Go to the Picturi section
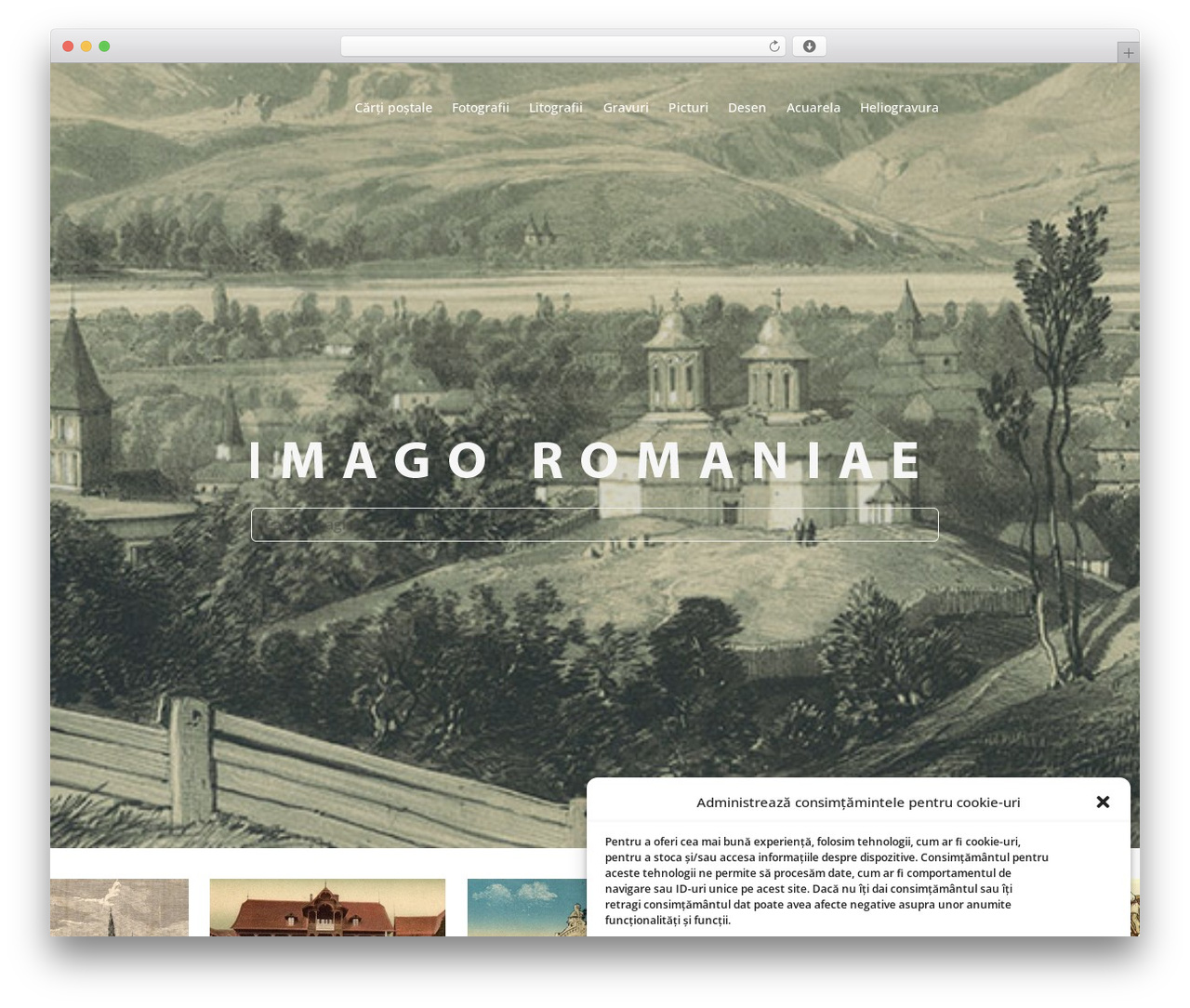Screen dimensions: 1190x1008 click(x=688, y=108)
